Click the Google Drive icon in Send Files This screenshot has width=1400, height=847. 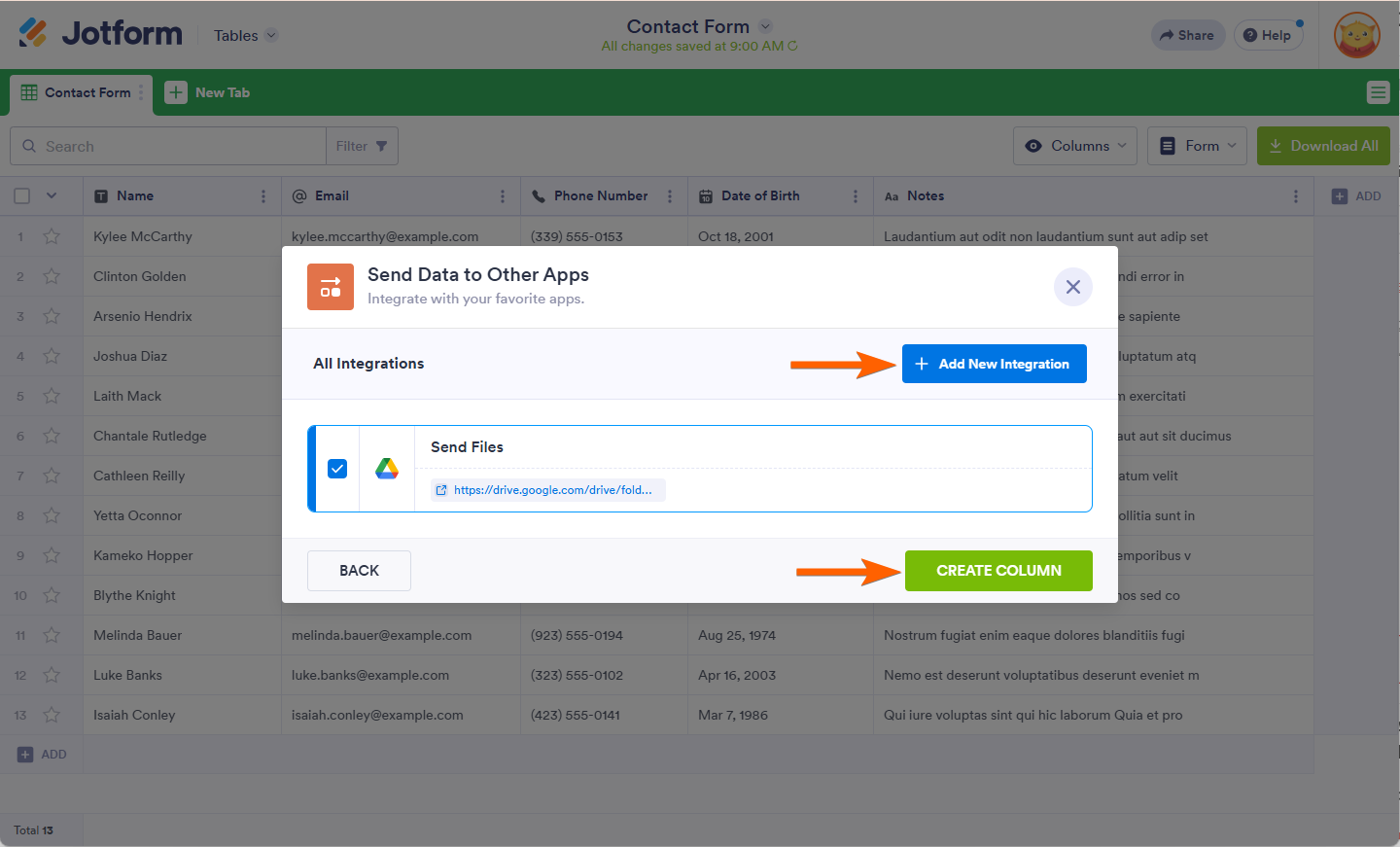click(387, 469)
